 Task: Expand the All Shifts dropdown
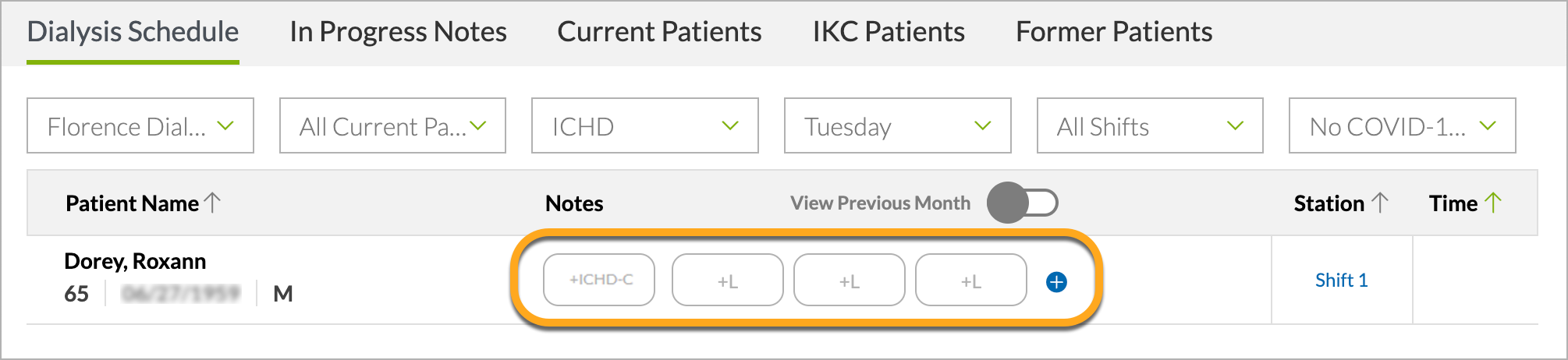coord(1150,125)
